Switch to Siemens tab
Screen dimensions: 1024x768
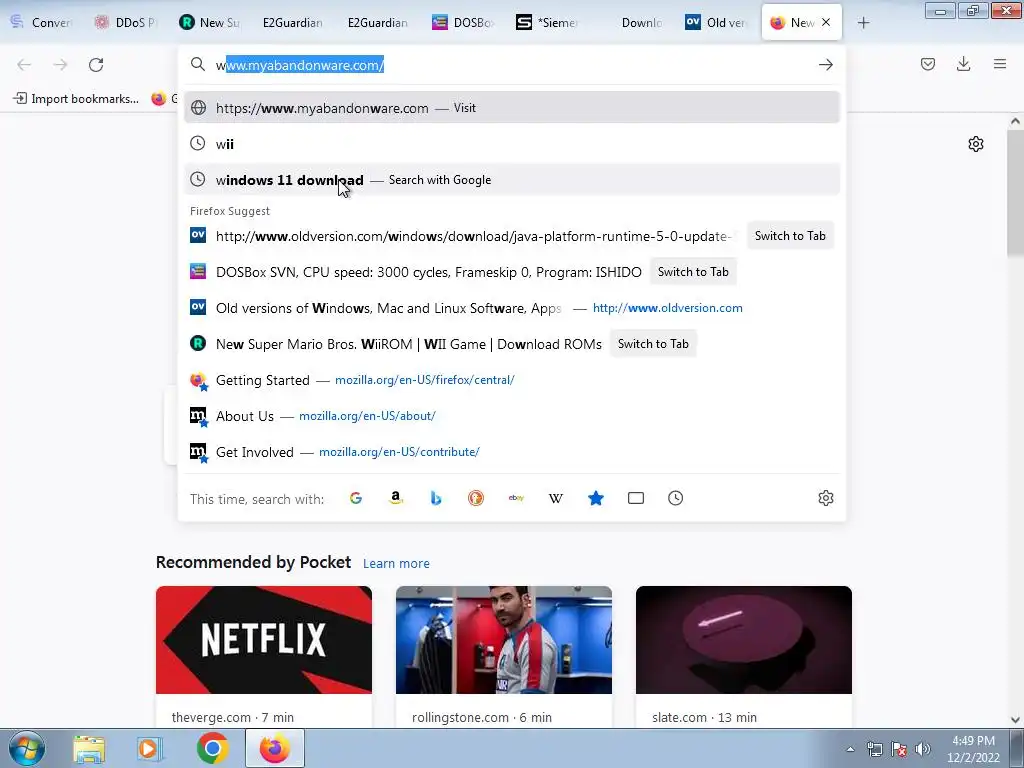click(x=547, y=22)
